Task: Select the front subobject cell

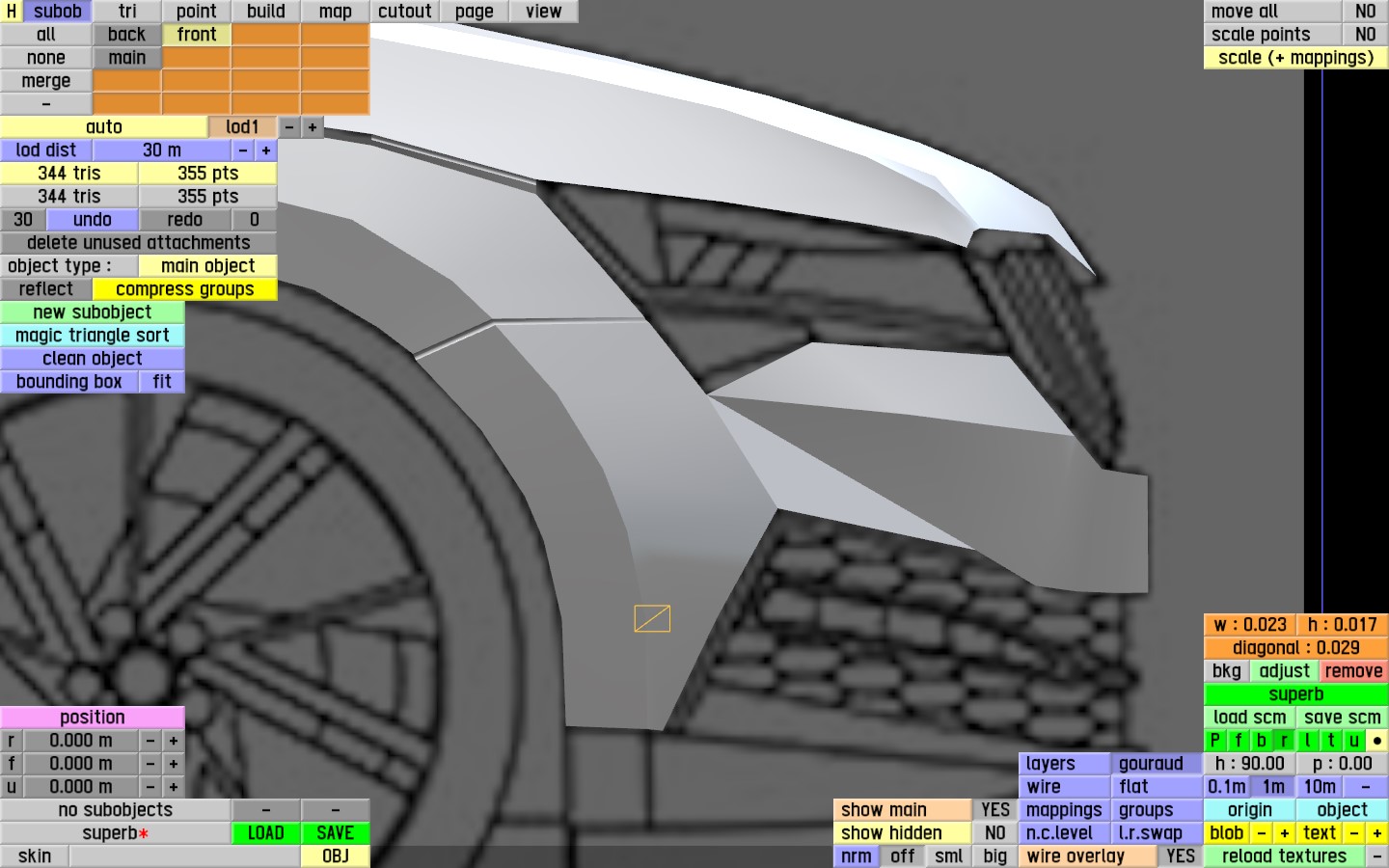Action: pyautogui.click(x=197, y=35)
